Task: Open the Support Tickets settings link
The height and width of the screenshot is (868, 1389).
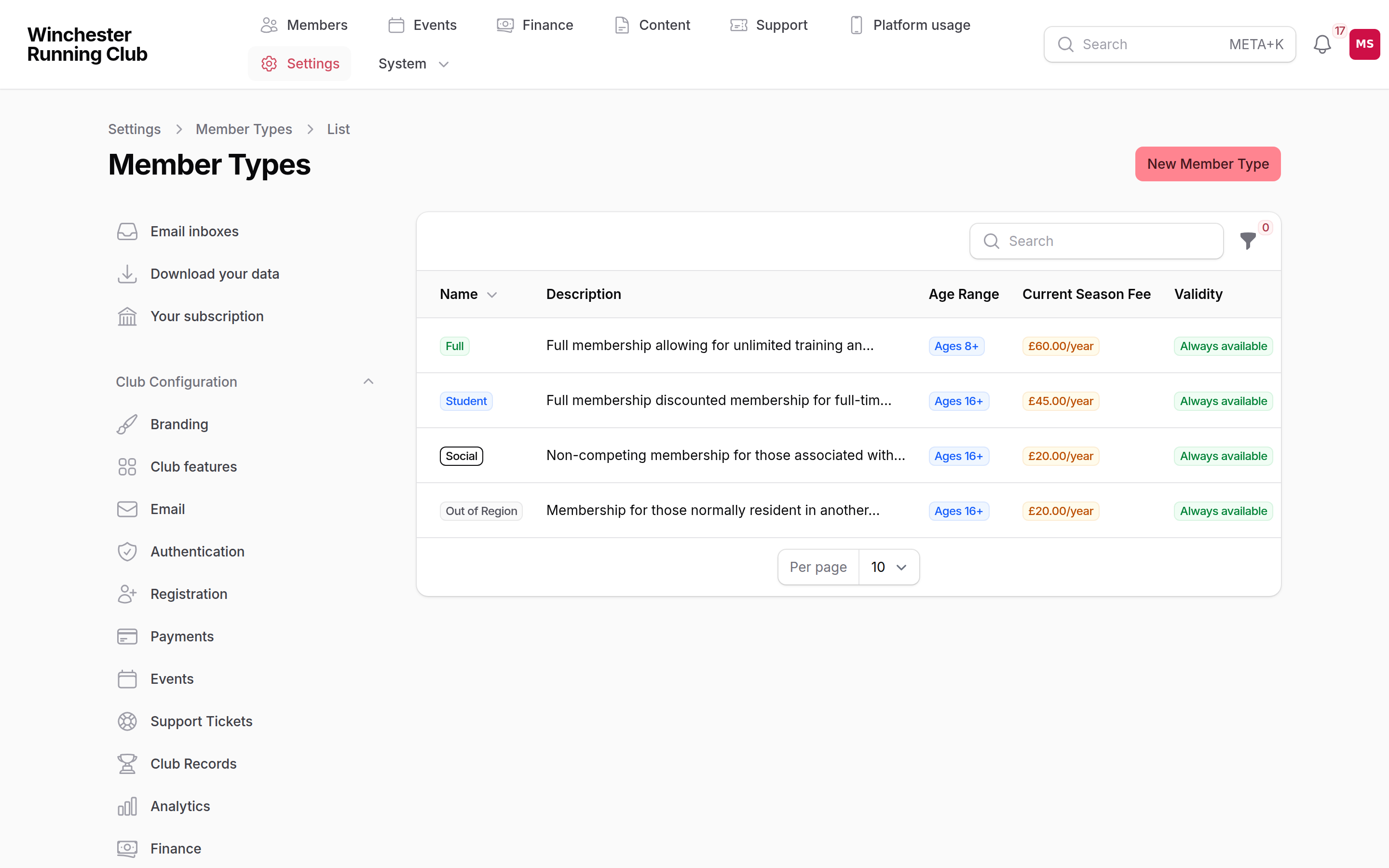Action: (x=202, y=721)
